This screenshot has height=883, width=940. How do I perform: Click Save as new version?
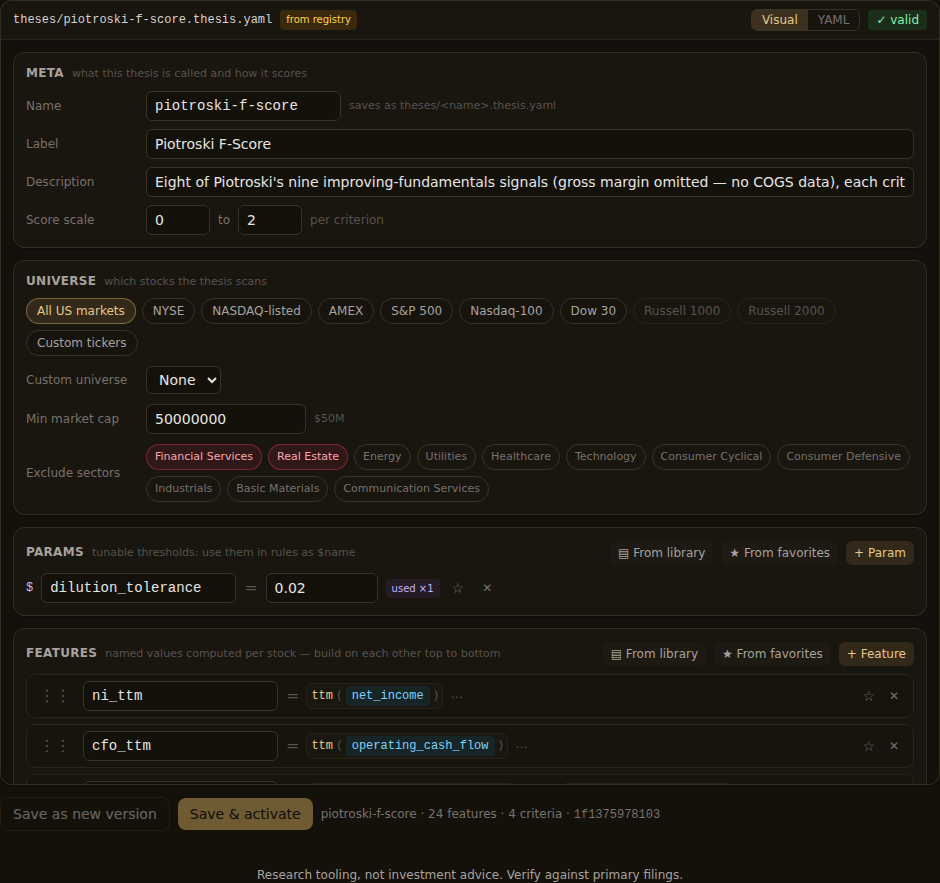click(x=85, y=814)
